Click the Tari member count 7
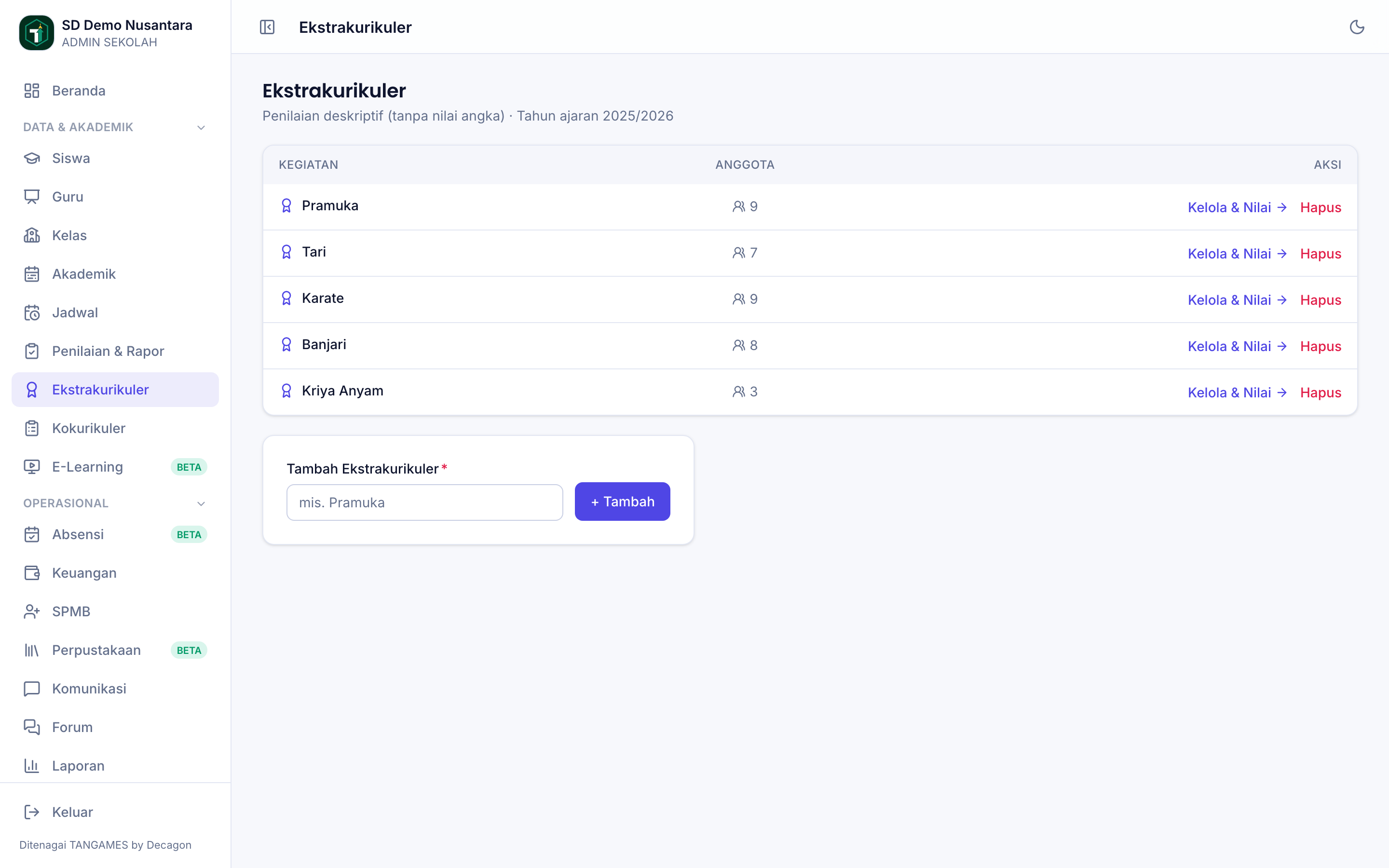 (754, 253)
